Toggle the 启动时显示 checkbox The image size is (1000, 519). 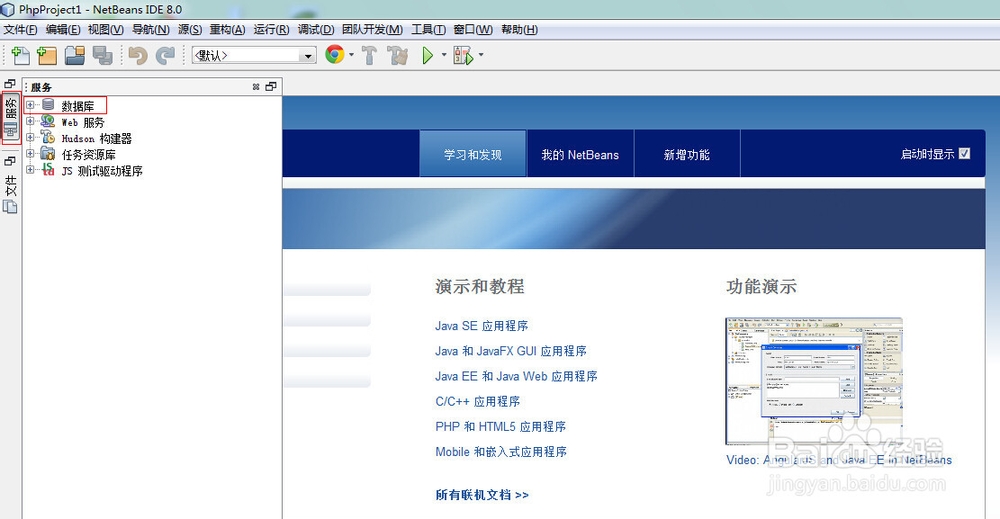[x=964, y=154]
